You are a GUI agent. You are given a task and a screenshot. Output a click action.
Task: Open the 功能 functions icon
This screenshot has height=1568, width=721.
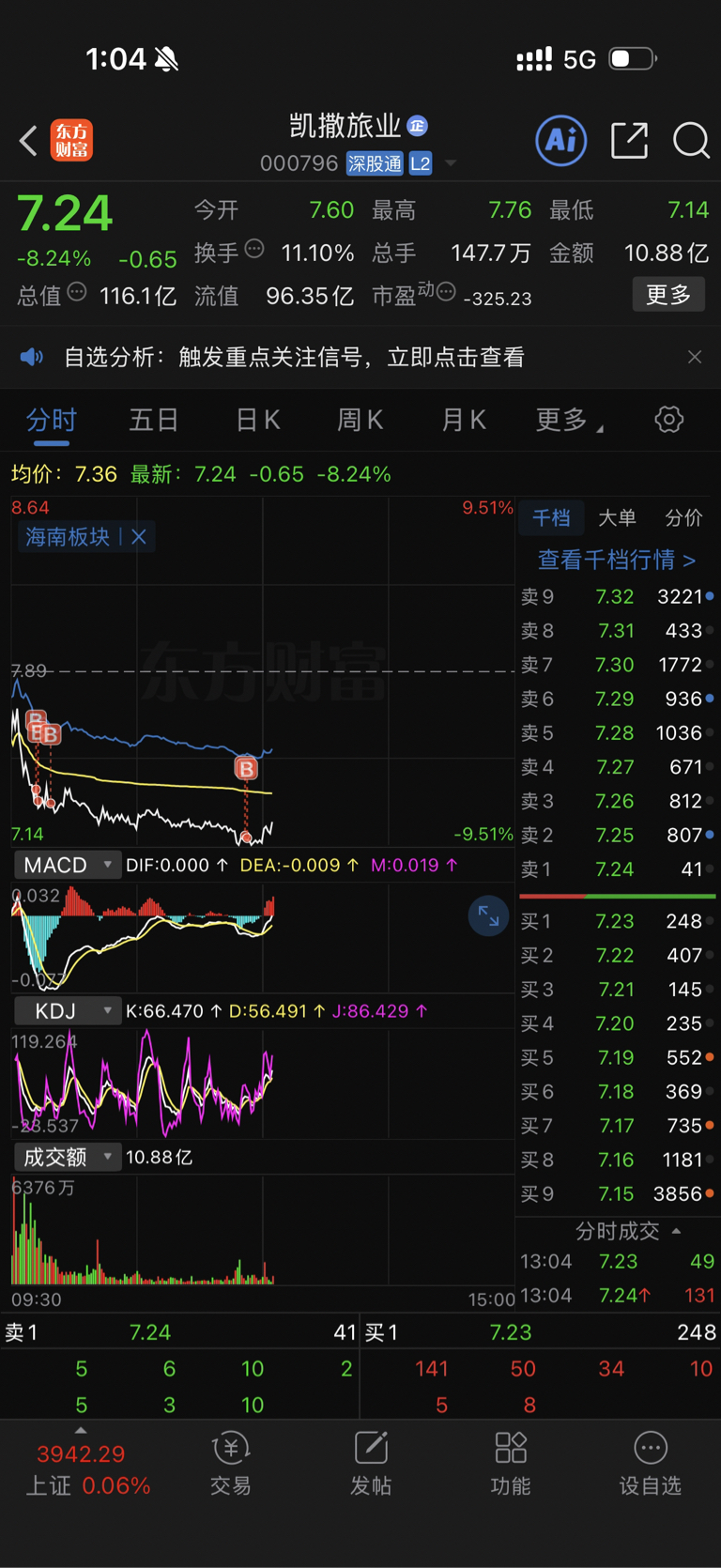[511, 1465]
